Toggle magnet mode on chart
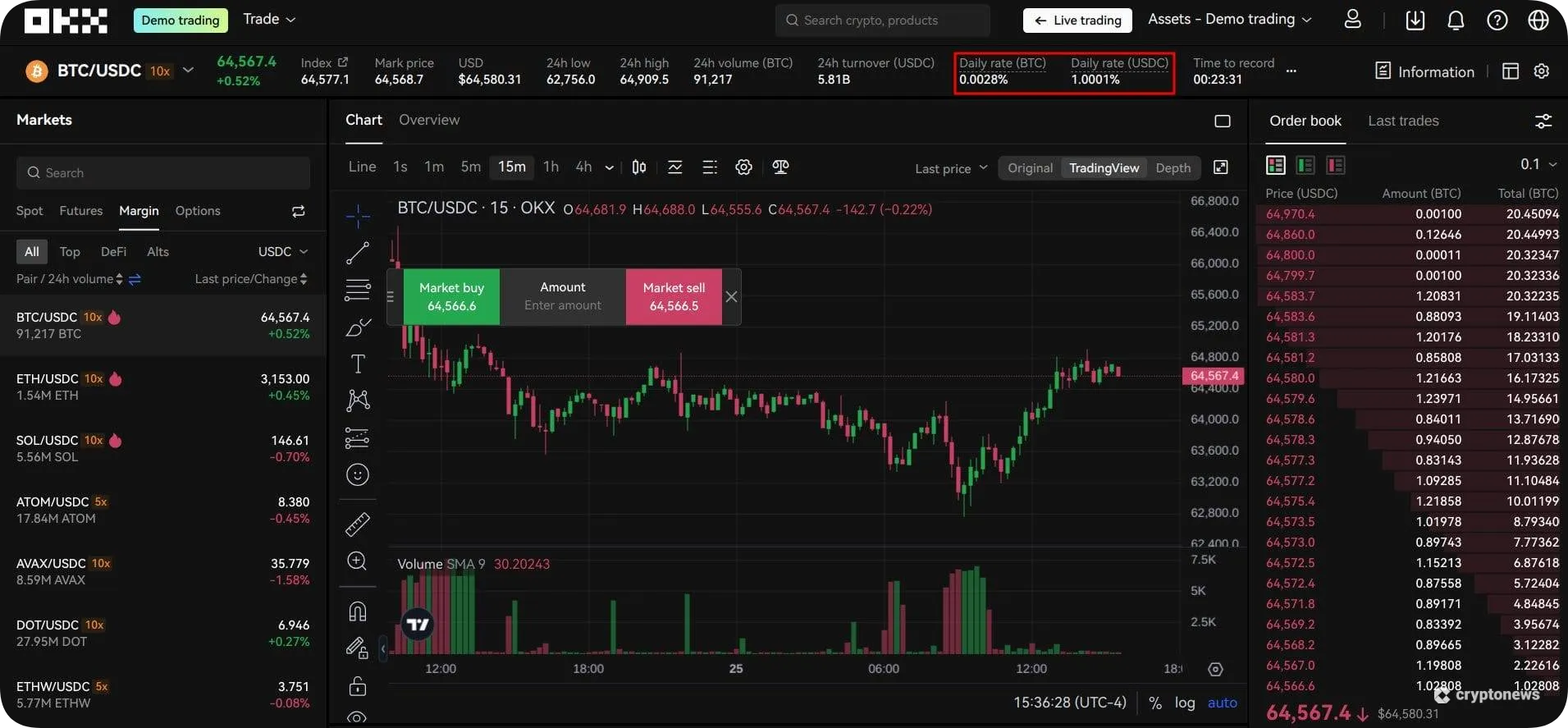The width and height of the screenshot is (1568, 728). [x=358, y=611]
